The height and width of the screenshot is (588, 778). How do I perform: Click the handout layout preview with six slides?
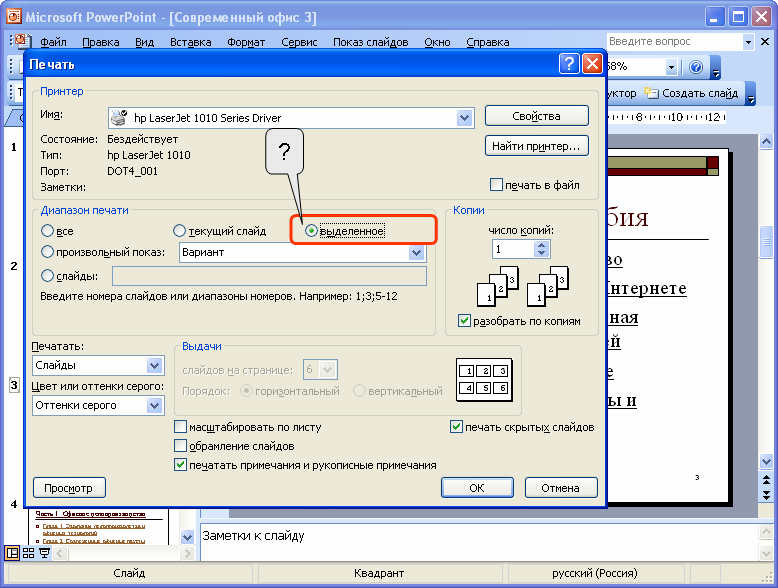click(x=484, y=380)
